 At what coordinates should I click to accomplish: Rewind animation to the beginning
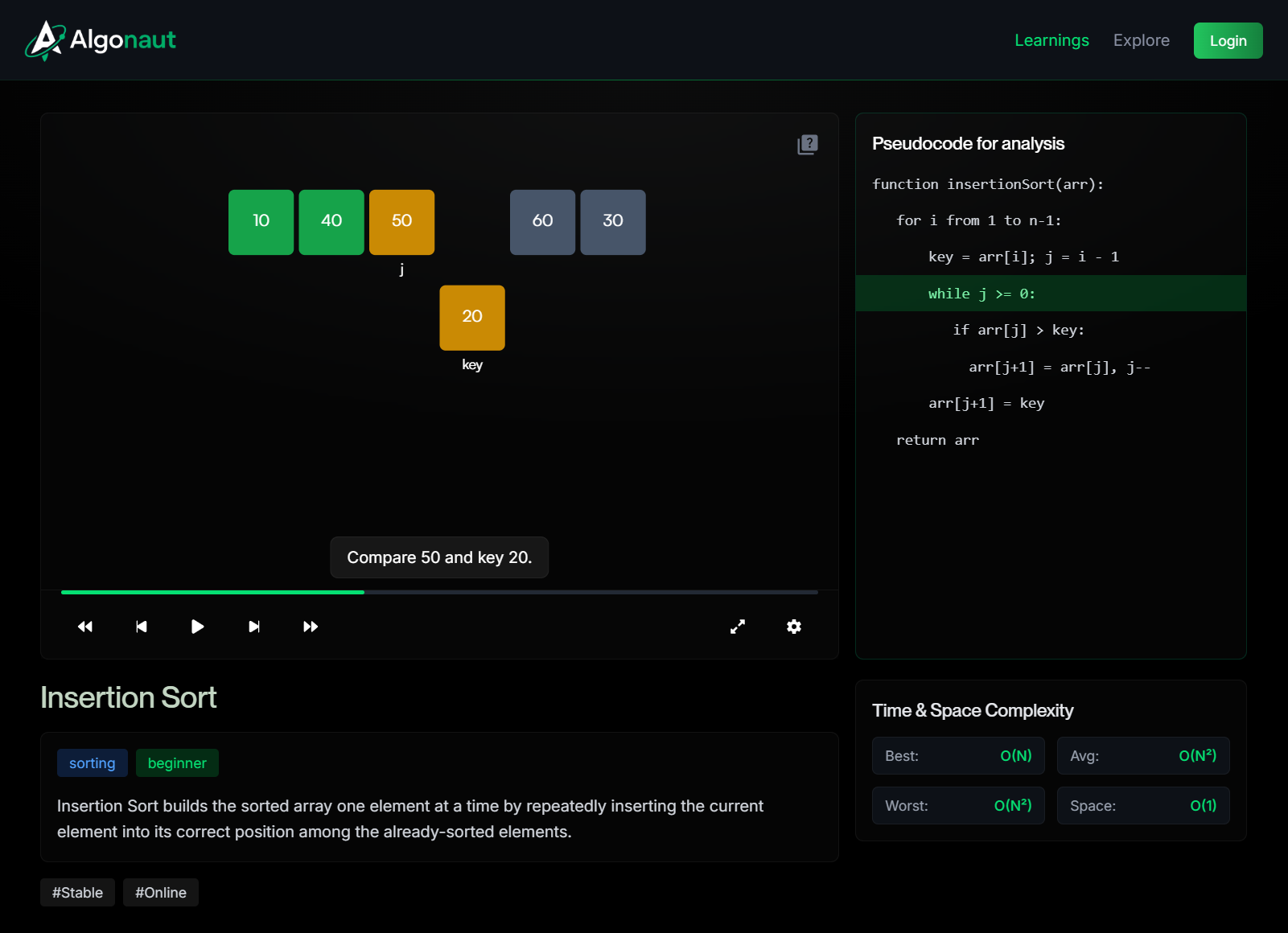pos(85,627)
